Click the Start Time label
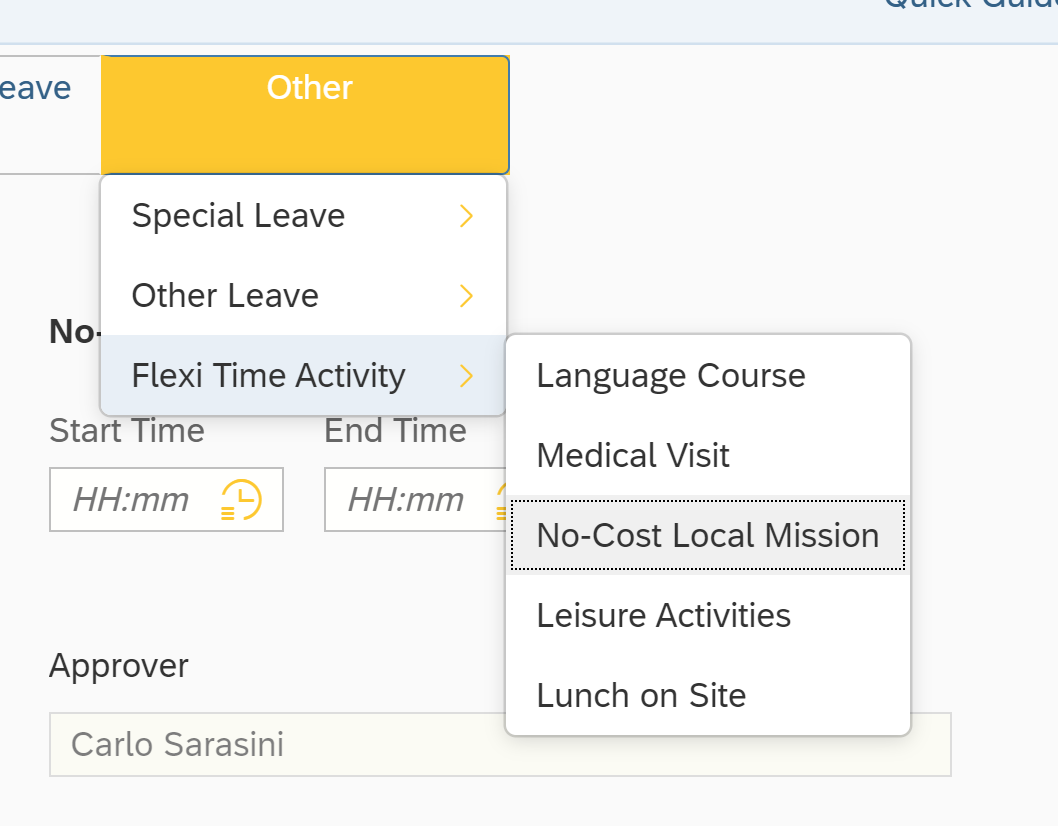The width and height of the screenshot is (1058, 826). coord(127,431)
